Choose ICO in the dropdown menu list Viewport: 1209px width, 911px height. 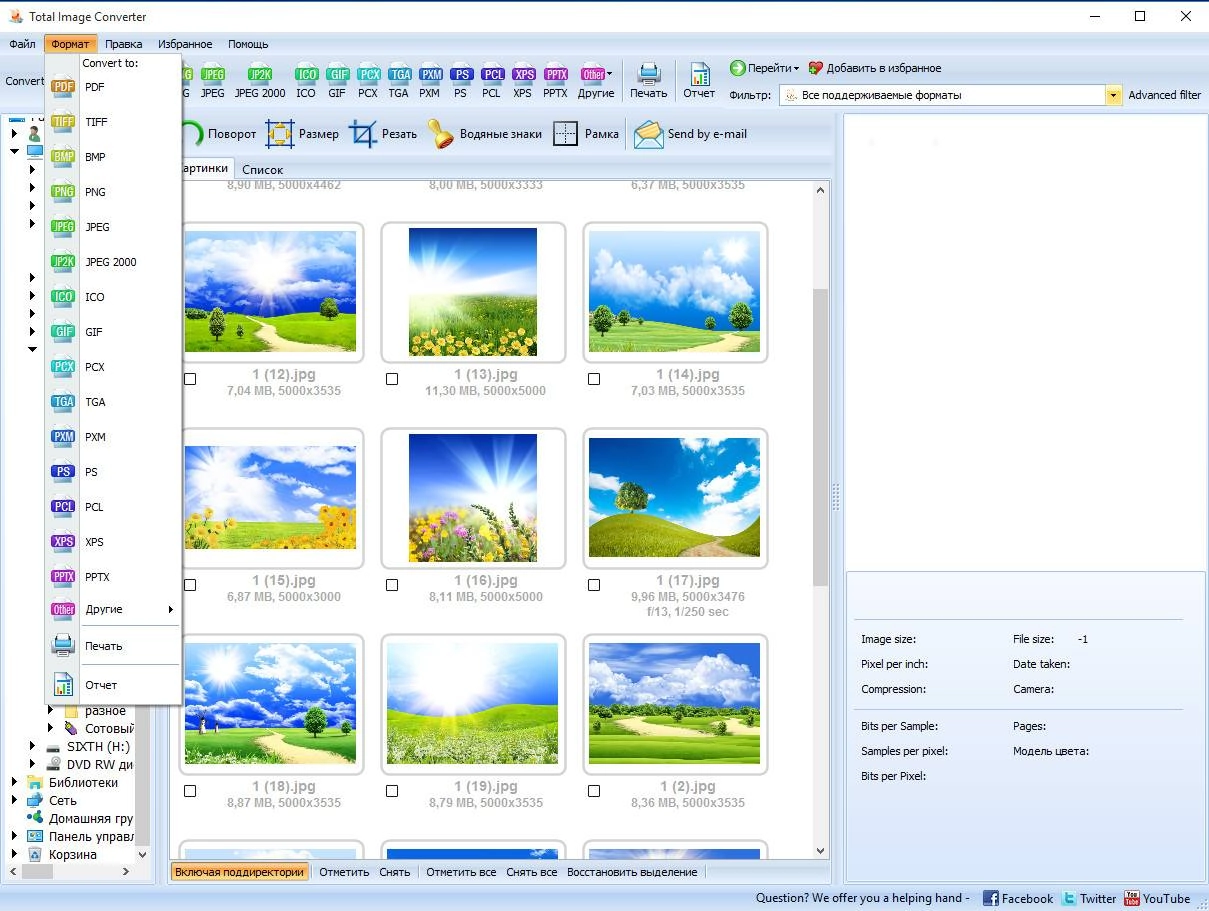112,297
